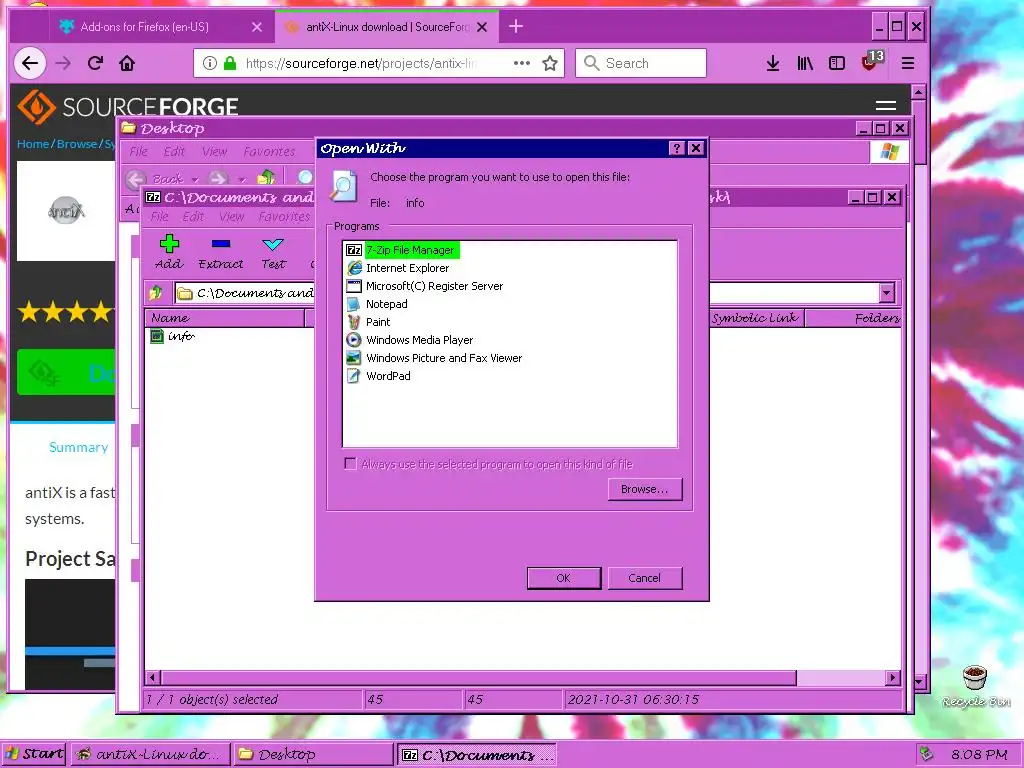Go back in Firefox
This screenshot has width=1024, height=768.
tap(30, 63)
